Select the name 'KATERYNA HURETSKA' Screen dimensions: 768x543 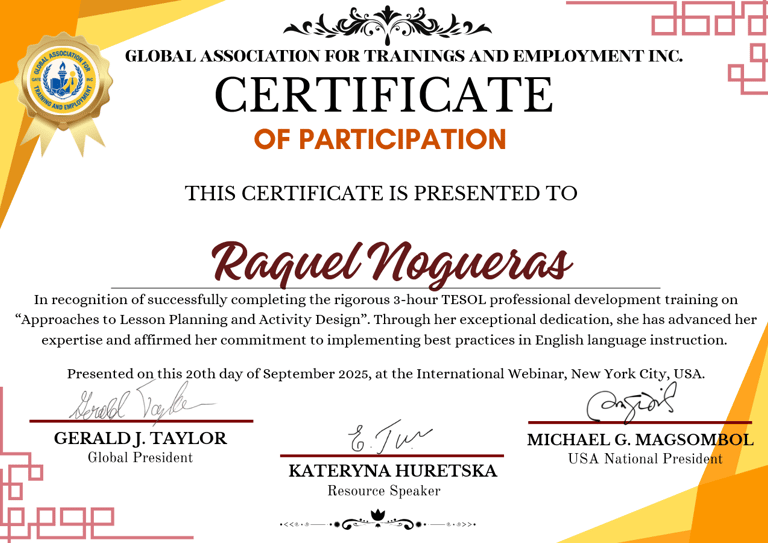[392, 471]
